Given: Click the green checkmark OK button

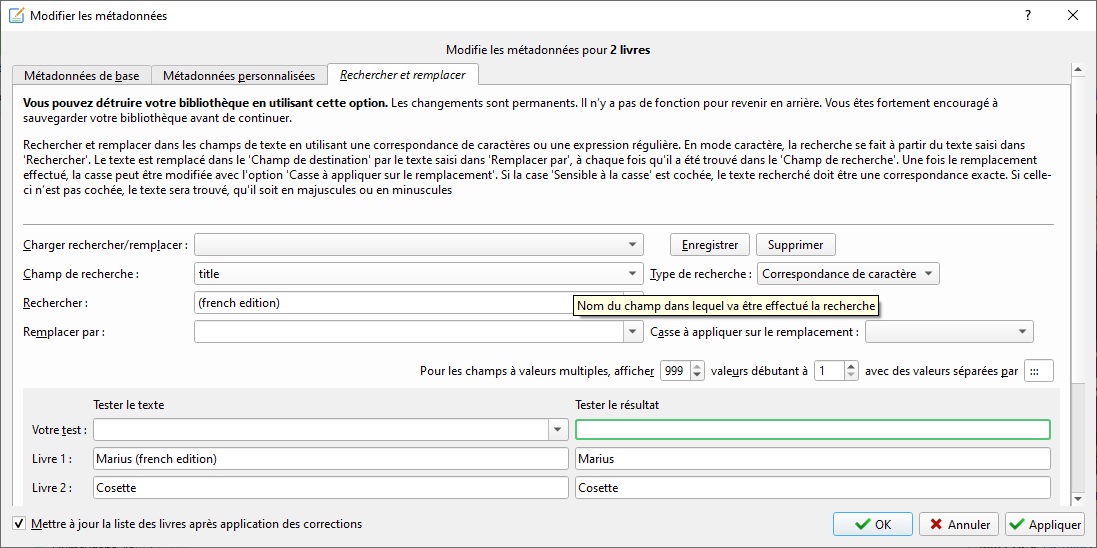Looking at the screenshot, I should (872, 524).
